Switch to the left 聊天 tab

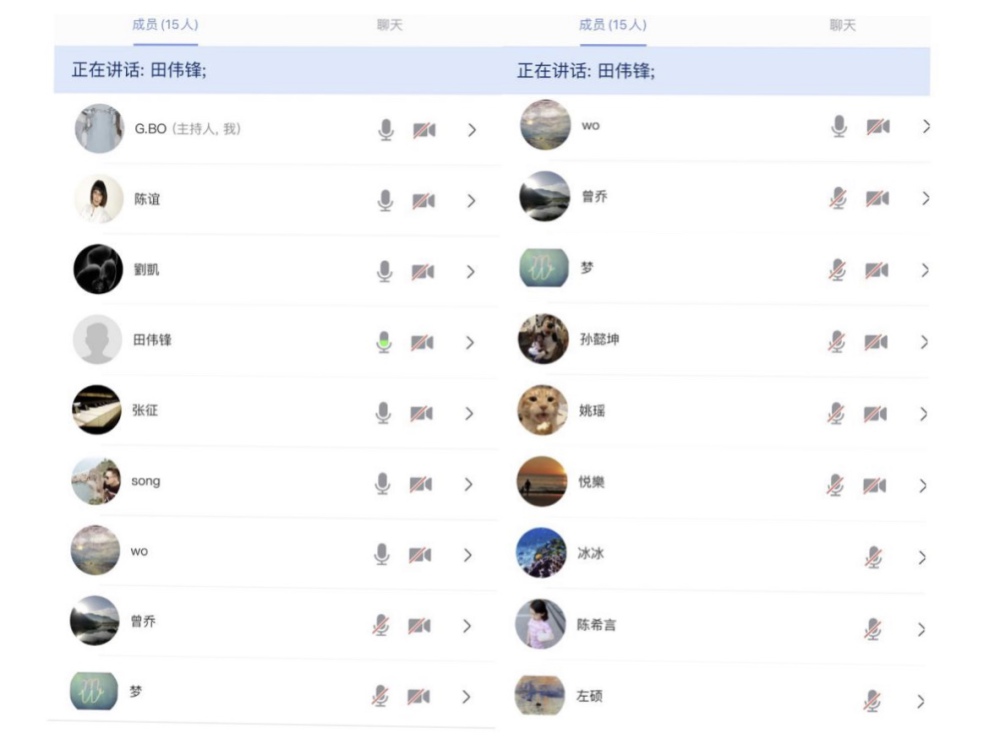(x=389, y=25)
